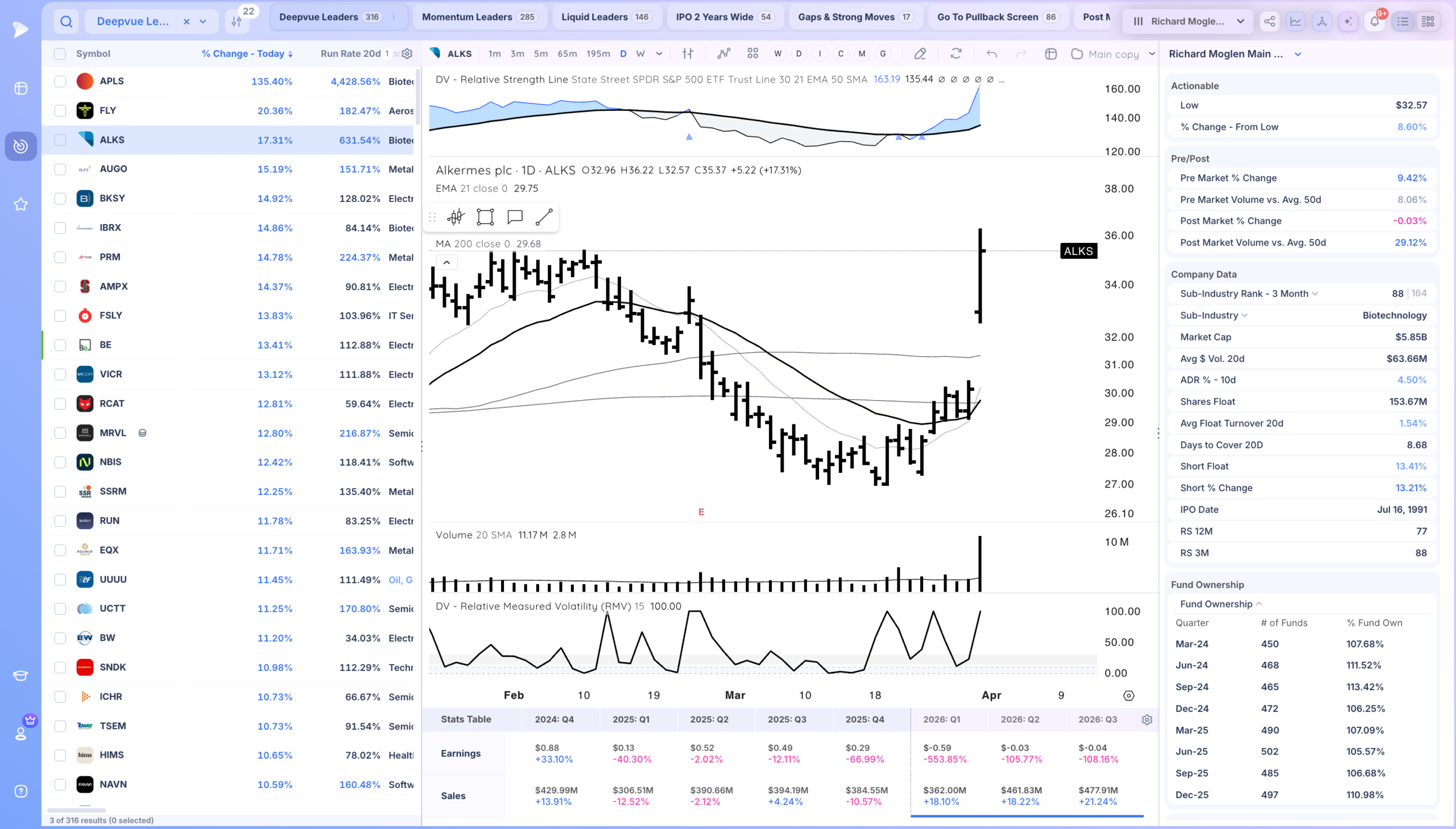
Task: Toggle the select-all checkbox in Symbol header
Action: click(x=60, y=54)
